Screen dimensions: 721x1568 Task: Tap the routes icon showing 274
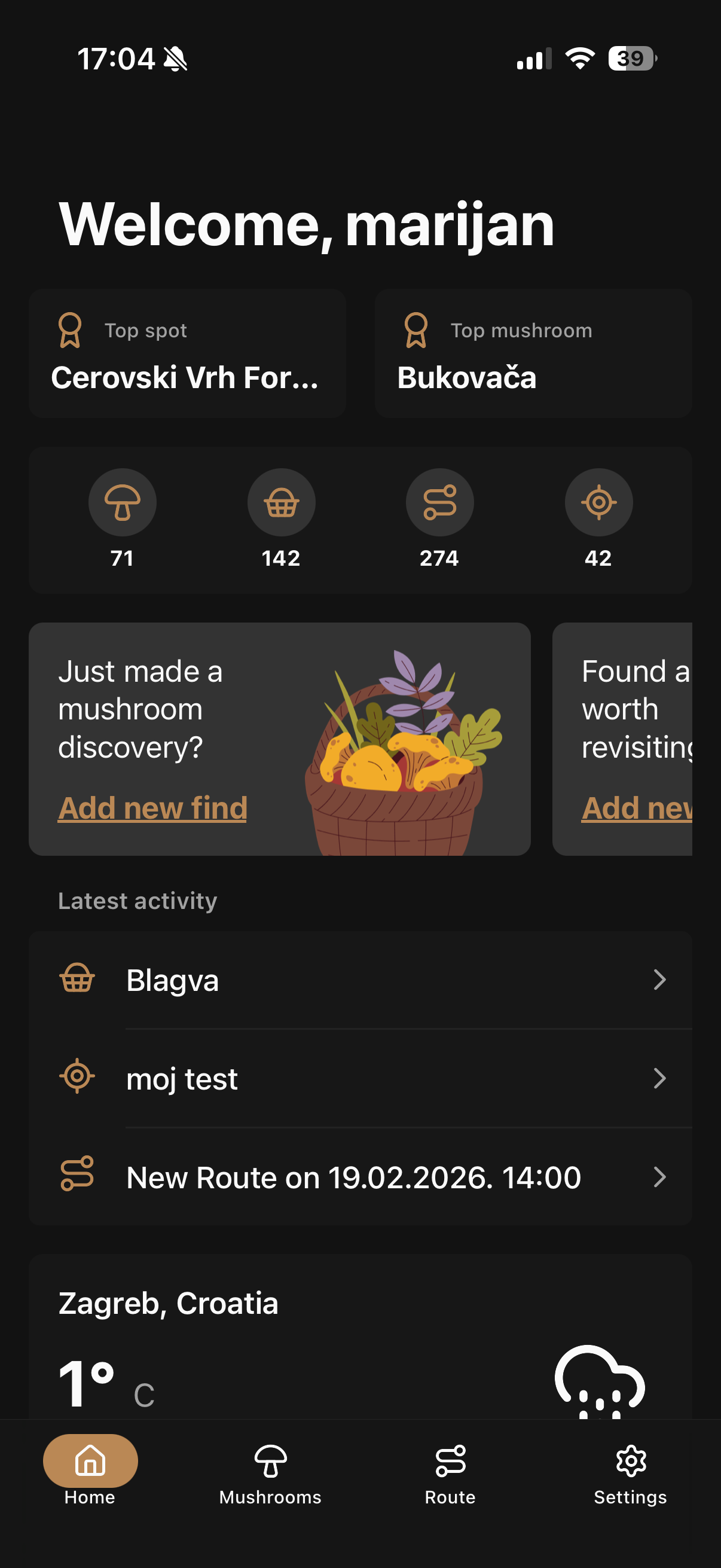coord(440,502)
